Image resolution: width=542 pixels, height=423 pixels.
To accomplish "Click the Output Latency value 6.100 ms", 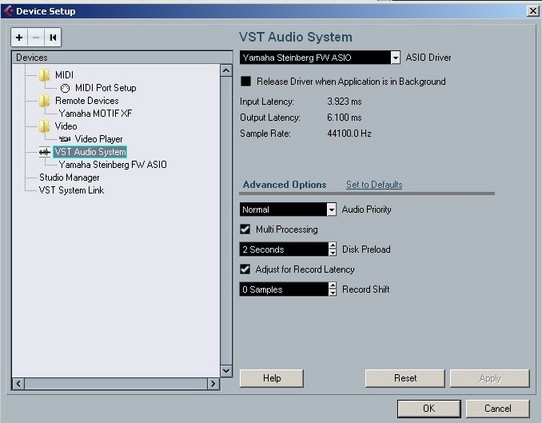I will pos(344,118).
